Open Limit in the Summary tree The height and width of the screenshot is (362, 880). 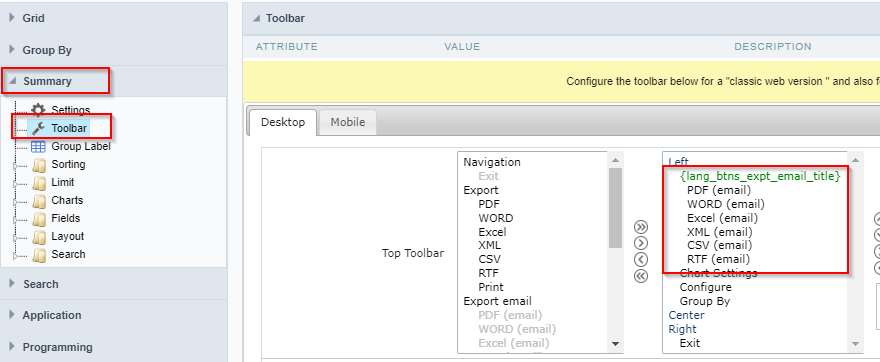pyautogui.click(x=63, y=182)
